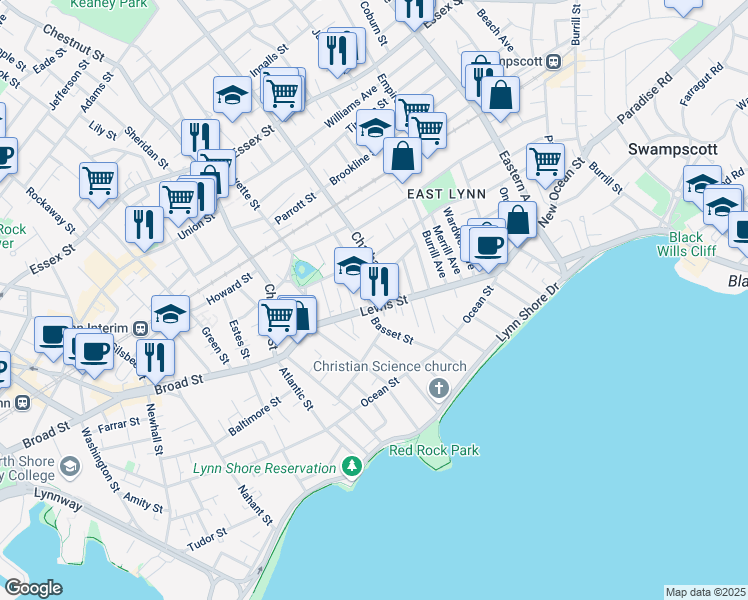Select the Nahant St label
Screen dimensions: 748x600
pyautogui.click(x=256, y=505)
